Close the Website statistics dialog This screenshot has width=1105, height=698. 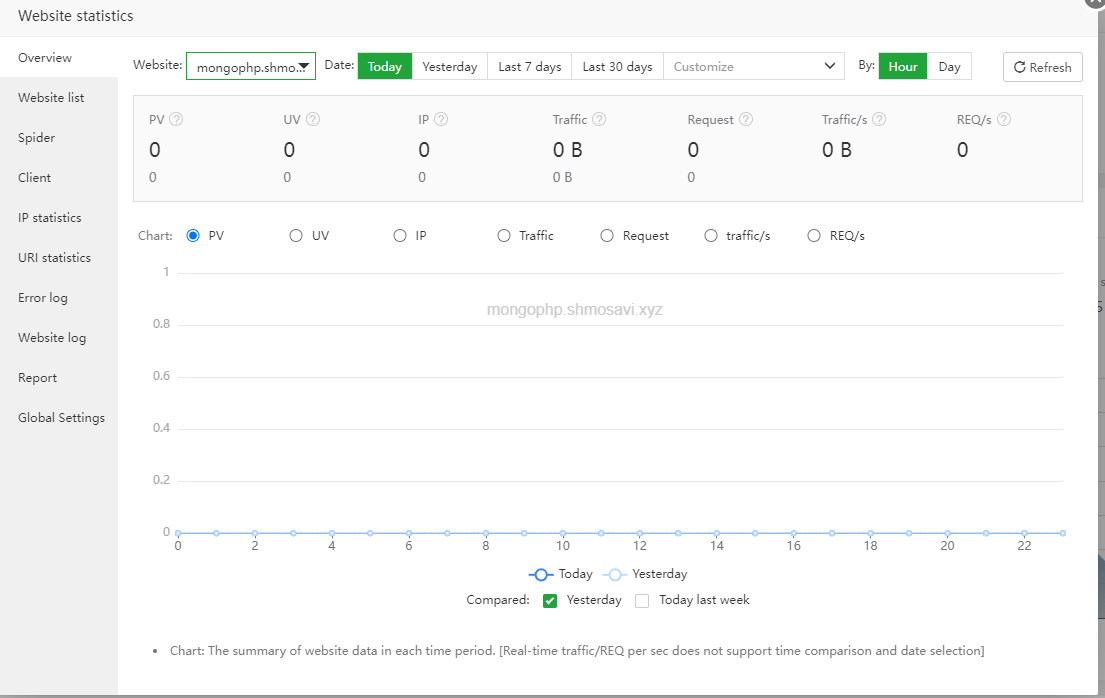(x=1096, y=3)
